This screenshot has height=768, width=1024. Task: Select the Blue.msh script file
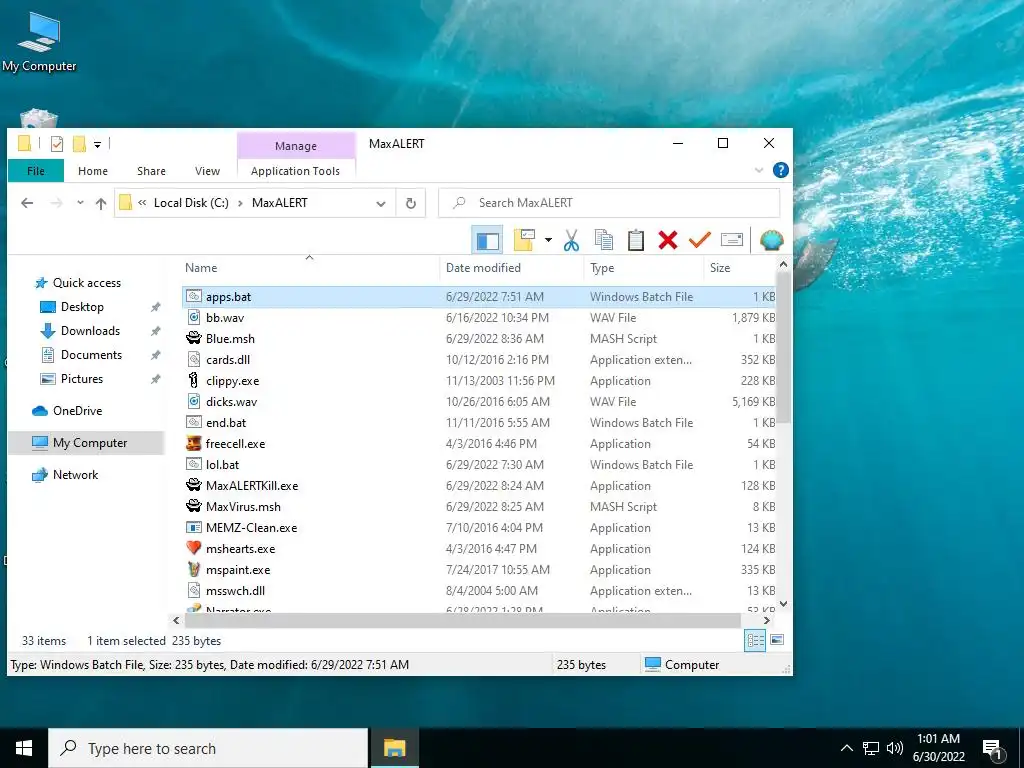click(478, 339)
